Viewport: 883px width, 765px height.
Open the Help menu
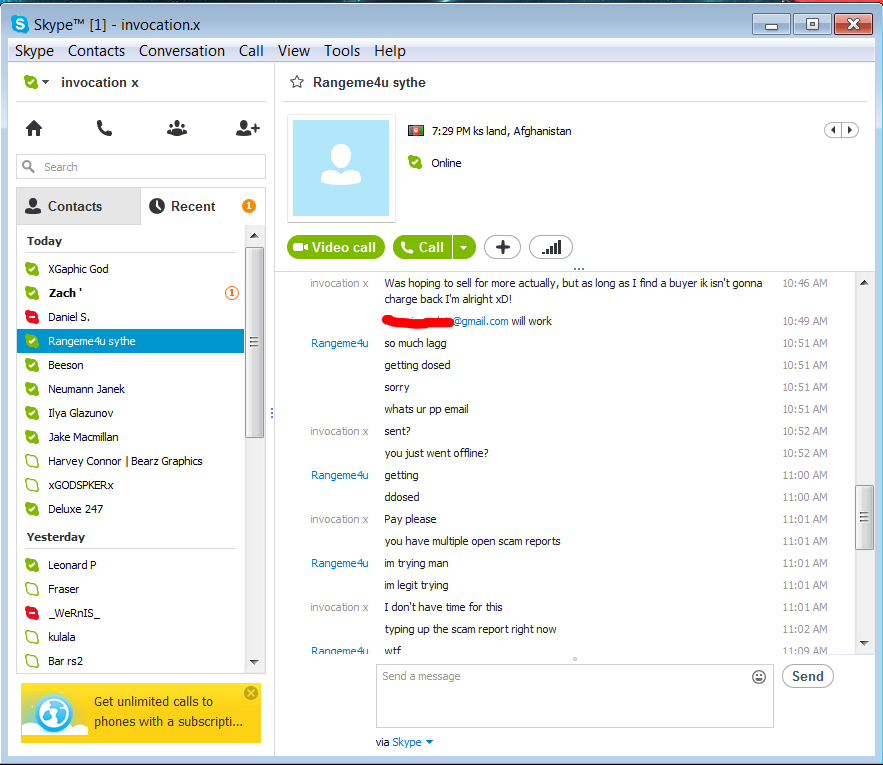tap(390, 51)
